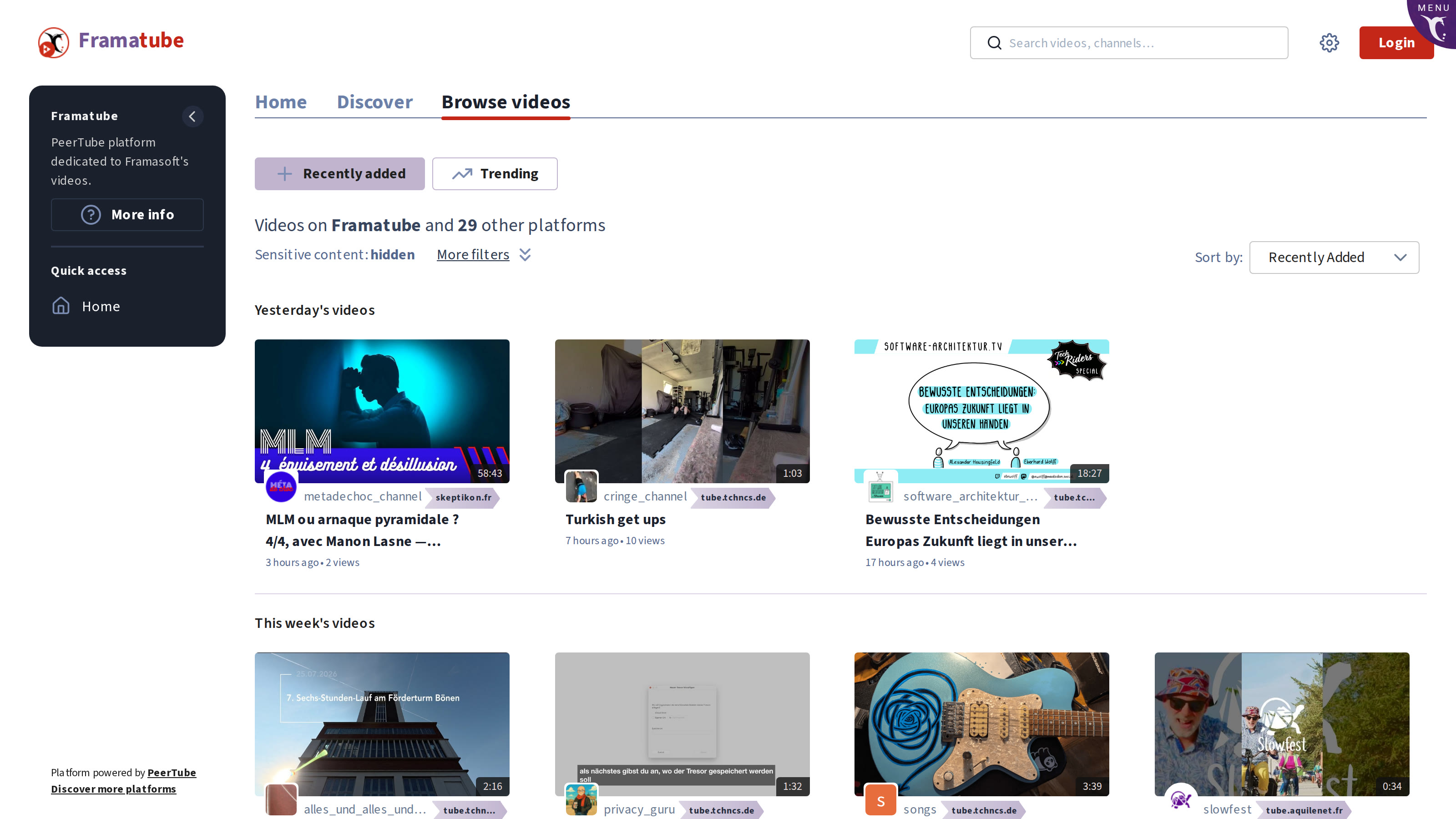This screenshot has height=819, width=1456.
Task: Open MLM ou arnaque pyramidale video thumbnail
Action: click(x=382, y=411)
